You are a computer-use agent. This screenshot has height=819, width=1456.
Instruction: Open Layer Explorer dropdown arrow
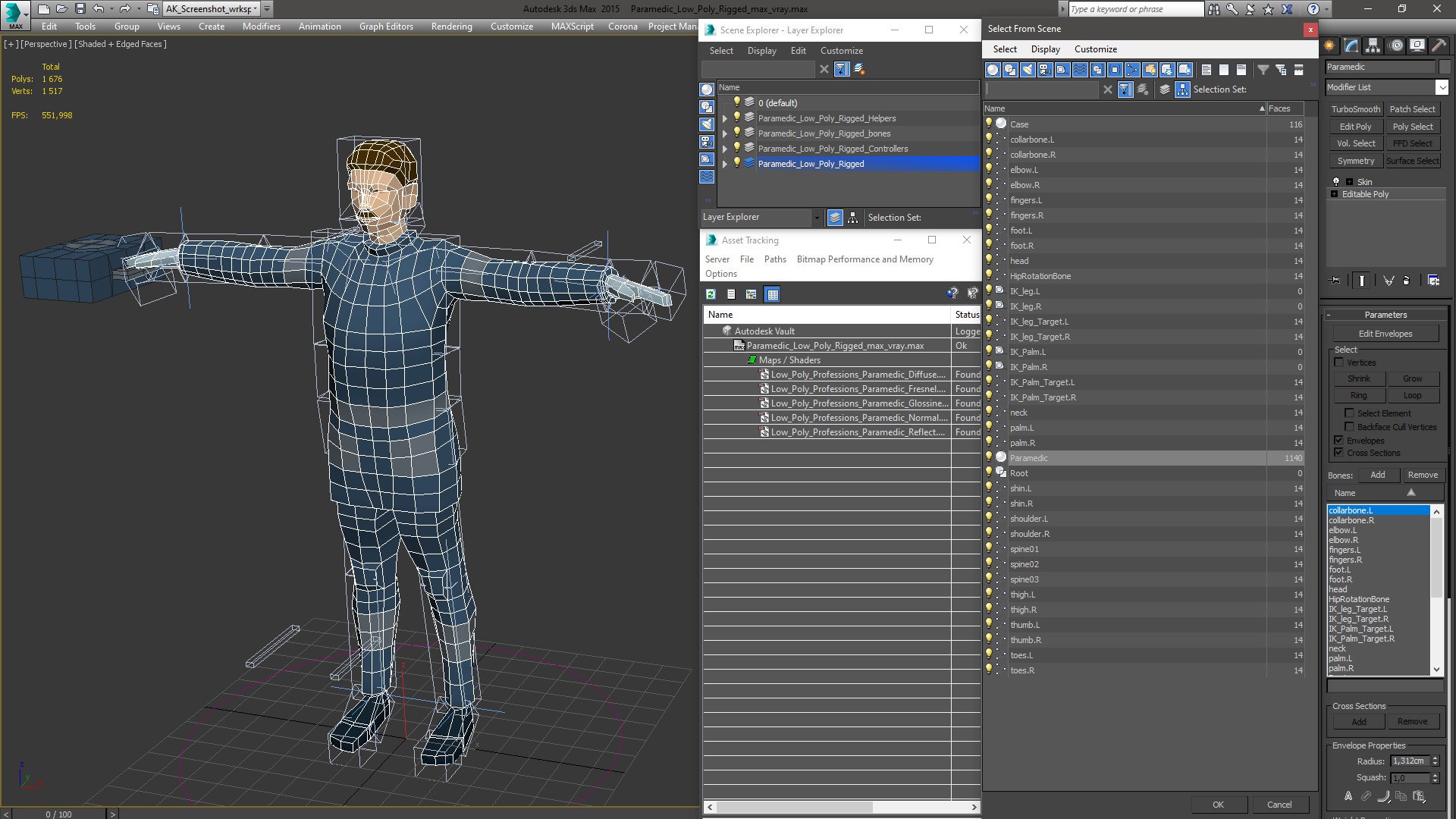(817, 218)
